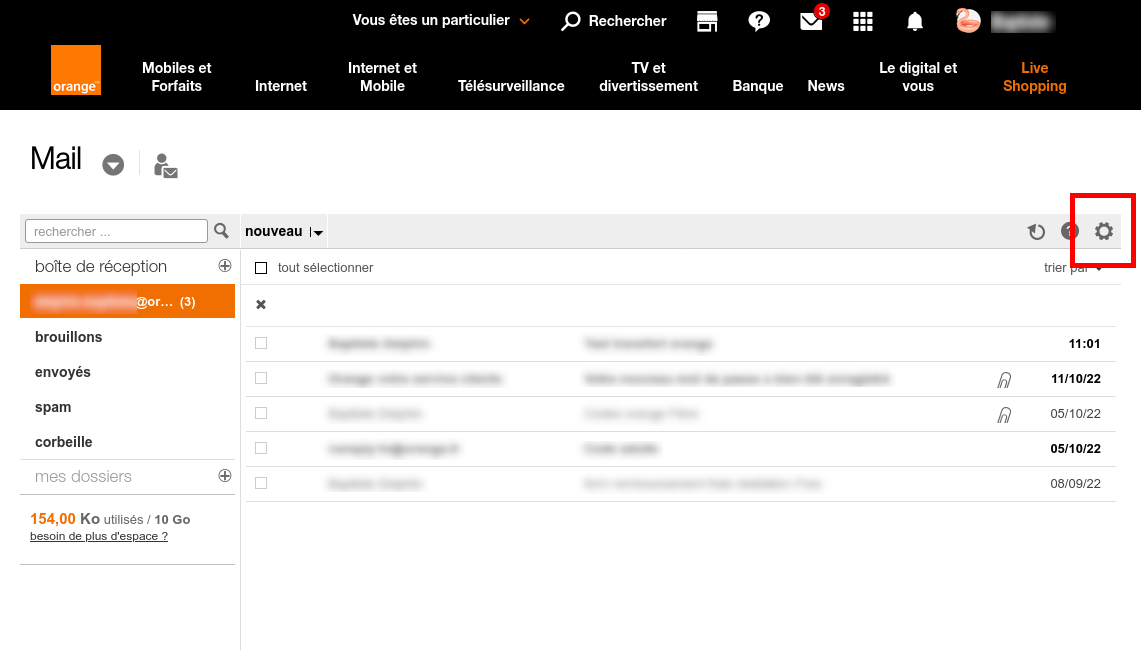Open Le digital et vous menu
The image size is (1141, 650).
[x=918, y=76]
